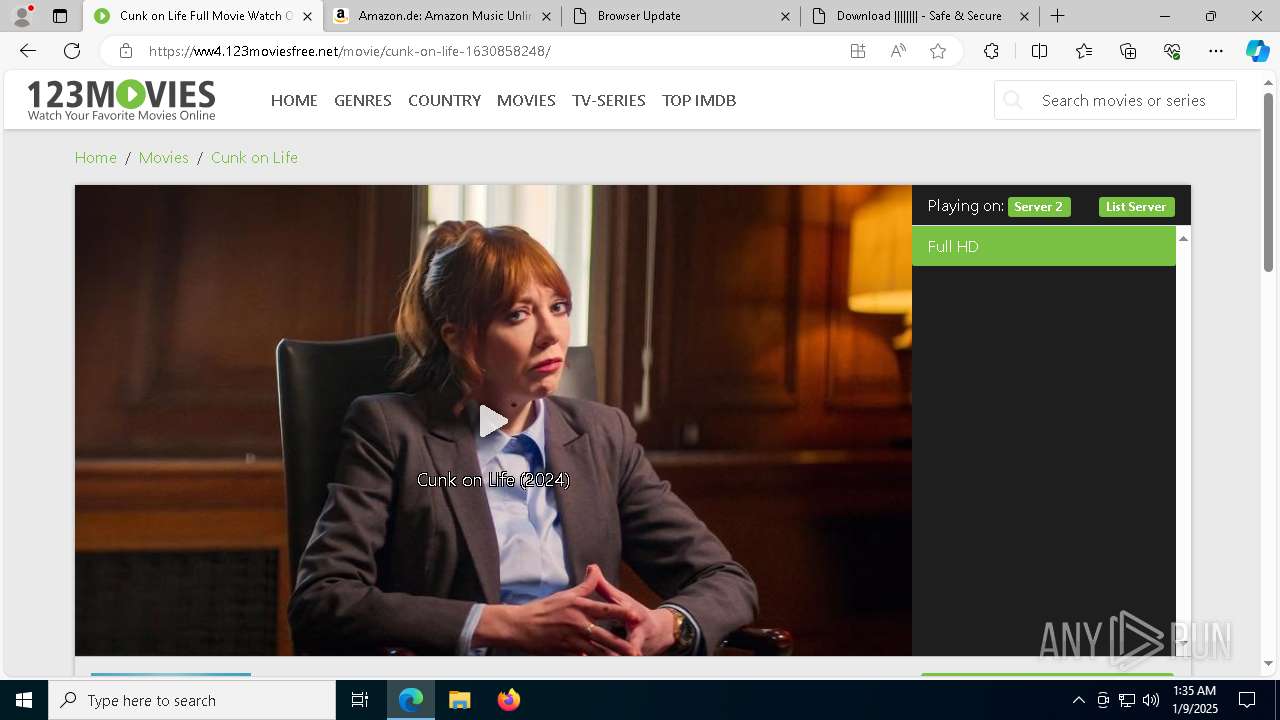Open browser Extensions menu
This screenshot has height=720, width=1280.
991,51
